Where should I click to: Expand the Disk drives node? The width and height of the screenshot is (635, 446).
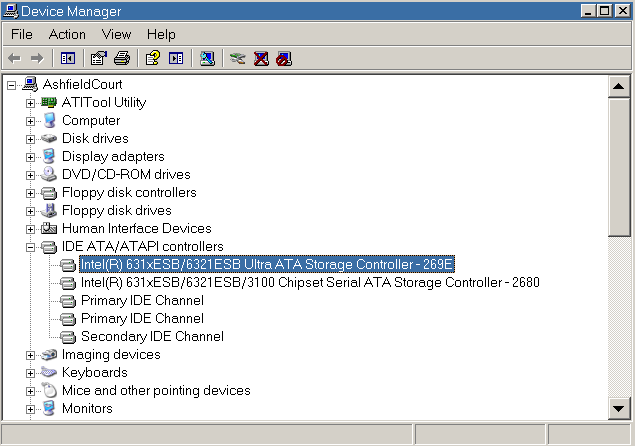tap(30, 139)
